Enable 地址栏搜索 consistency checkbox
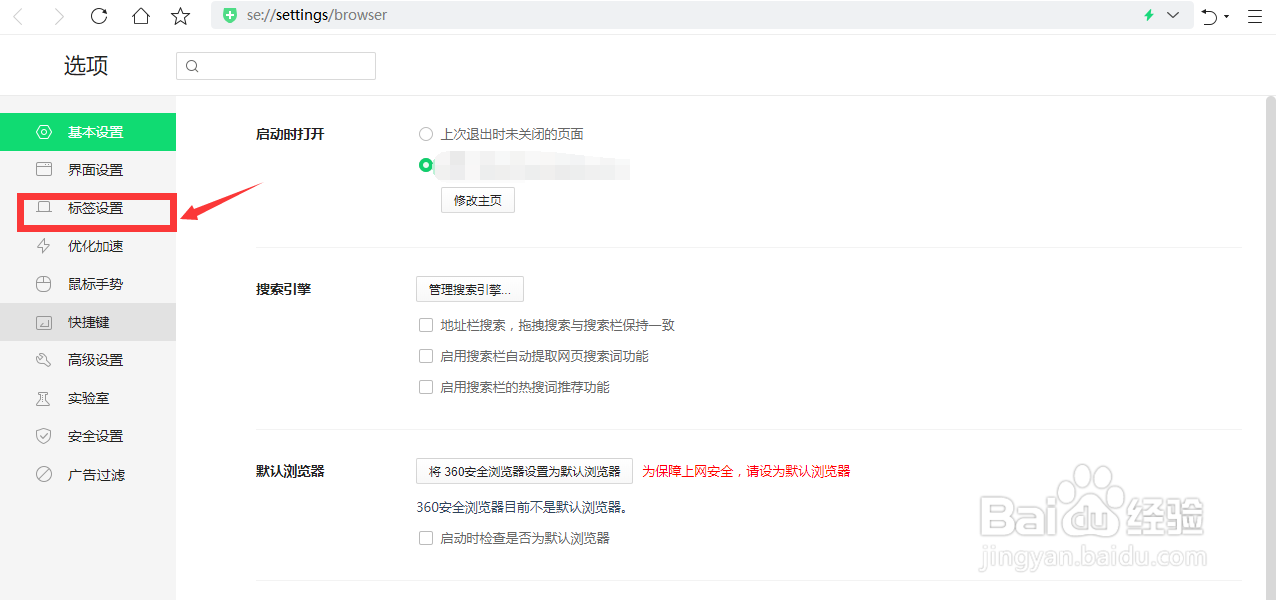The image size is (1276, 600). [x=426, y=325]
